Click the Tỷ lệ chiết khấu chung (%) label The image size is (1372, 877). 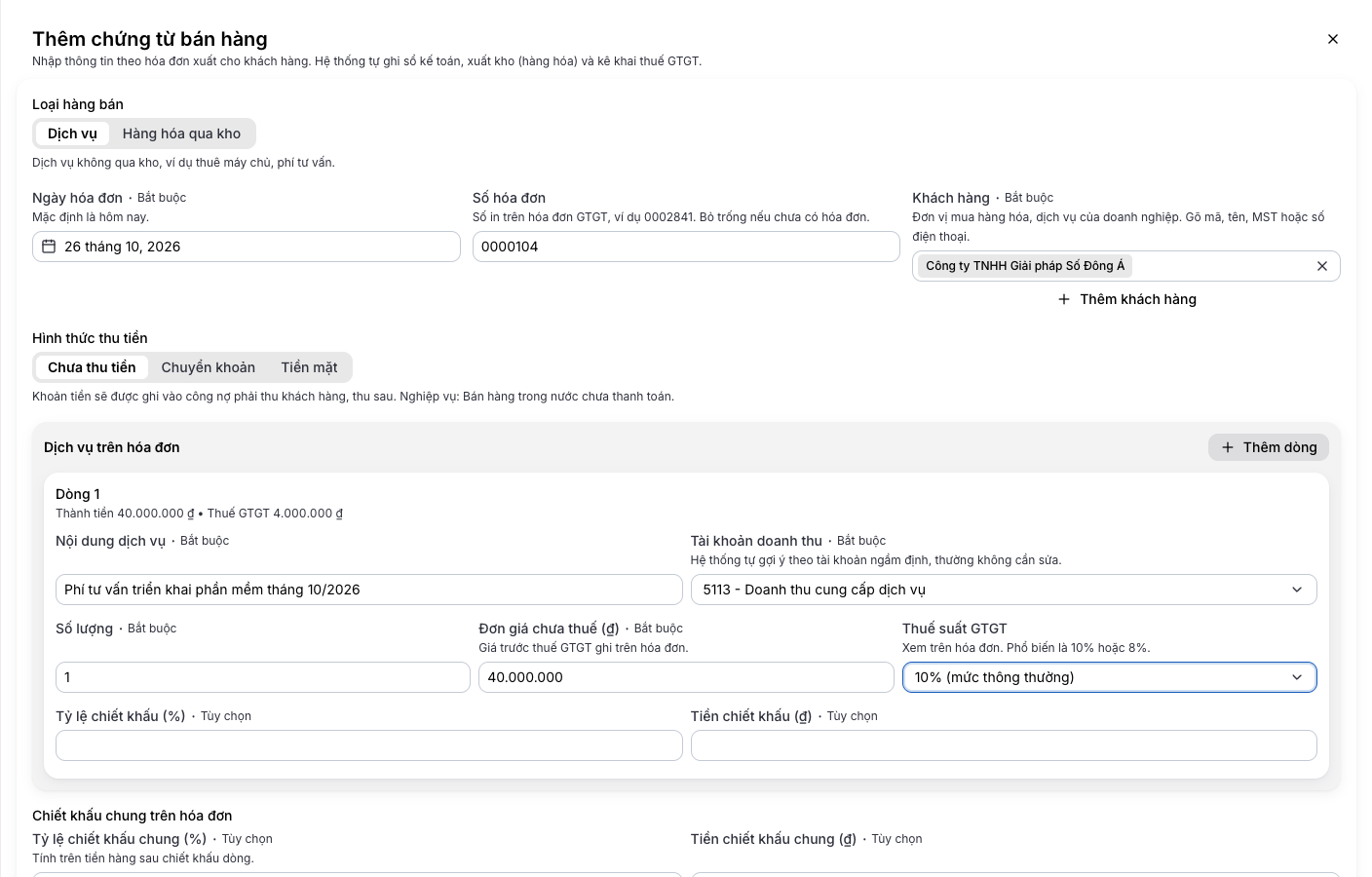coord(119,839)
